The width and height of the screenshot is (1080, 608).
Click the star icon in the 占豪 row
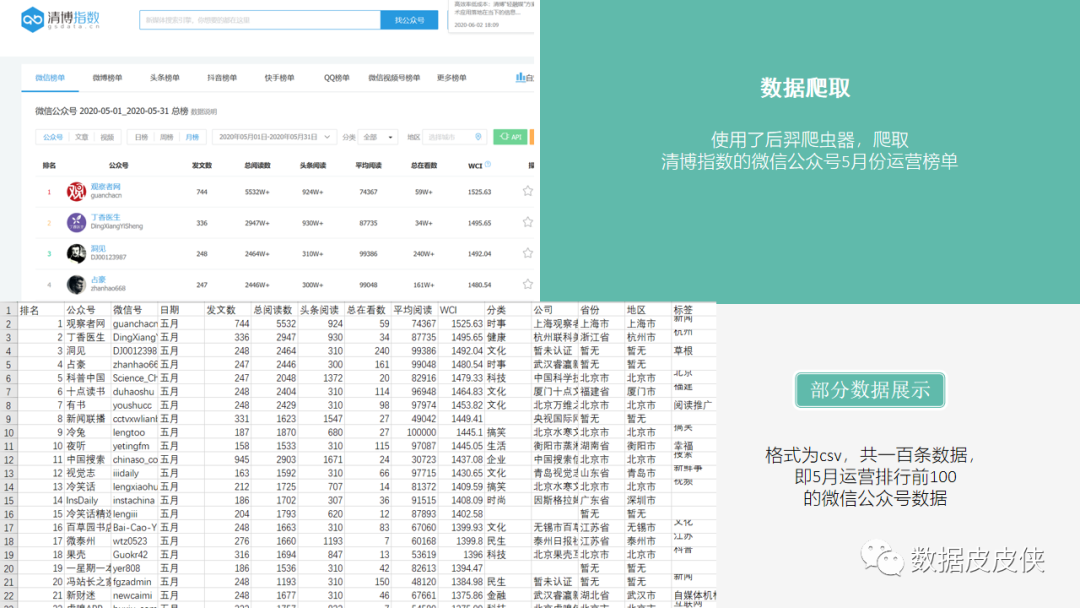pos(528,284)
